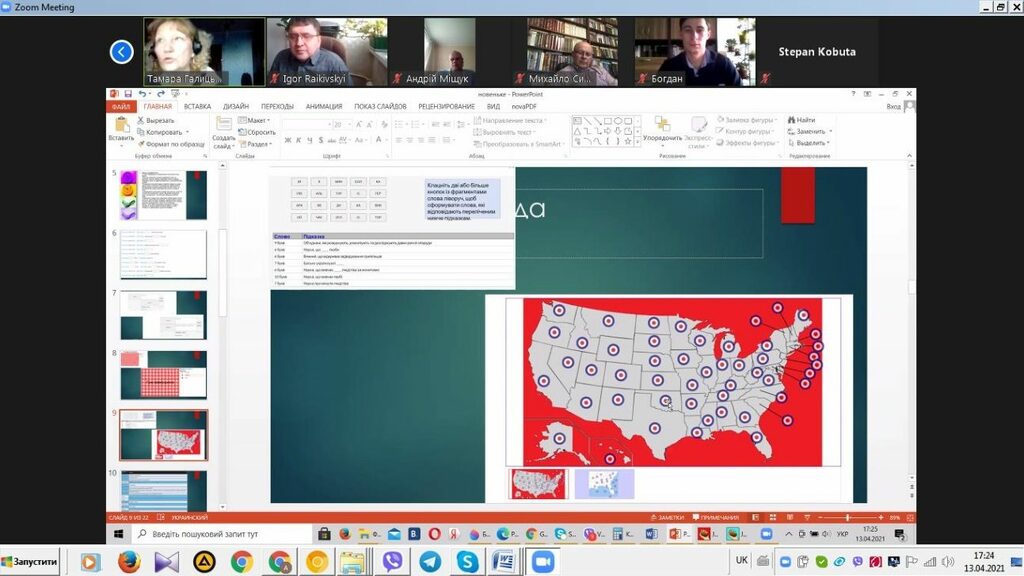This screenshot has height=576, width=1024.
Task: Expand the Упорядочить arrange dropdown
Action: pos(662,138)
